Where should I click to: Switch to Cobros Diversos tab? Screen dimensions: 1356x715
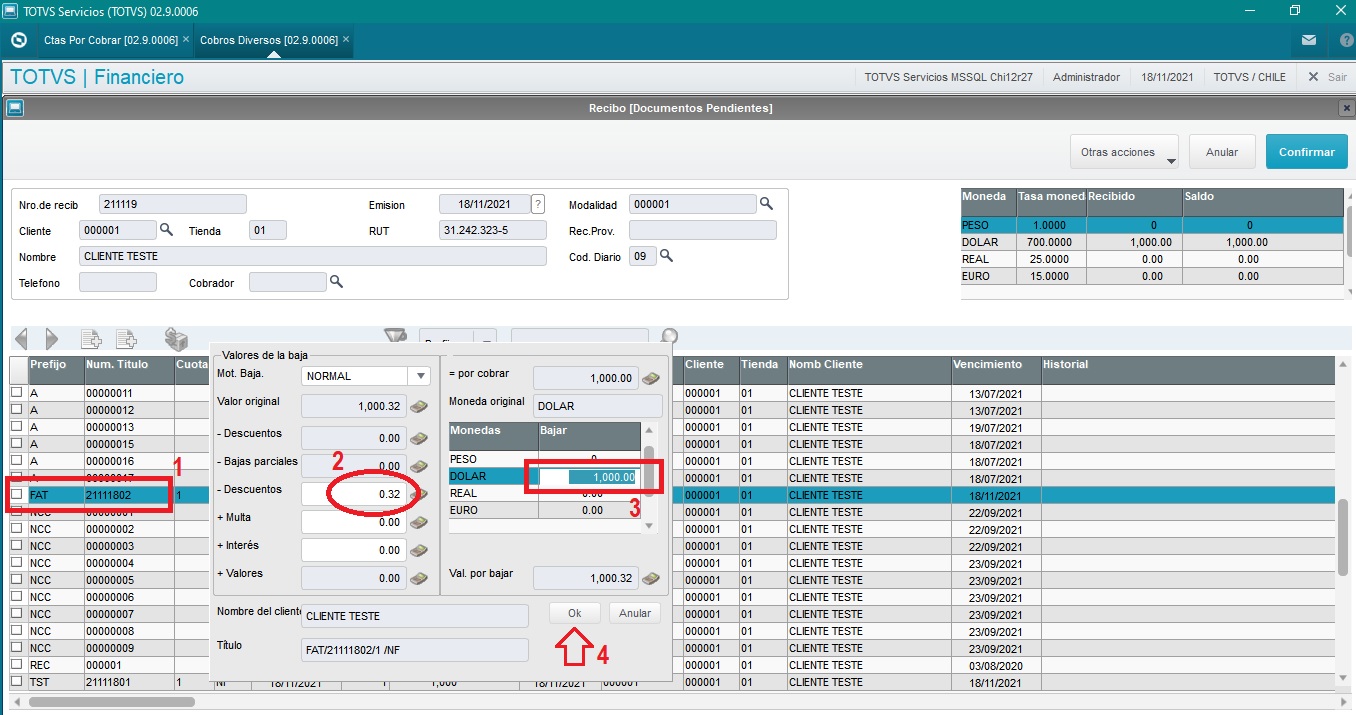click(x=269, y=40)
